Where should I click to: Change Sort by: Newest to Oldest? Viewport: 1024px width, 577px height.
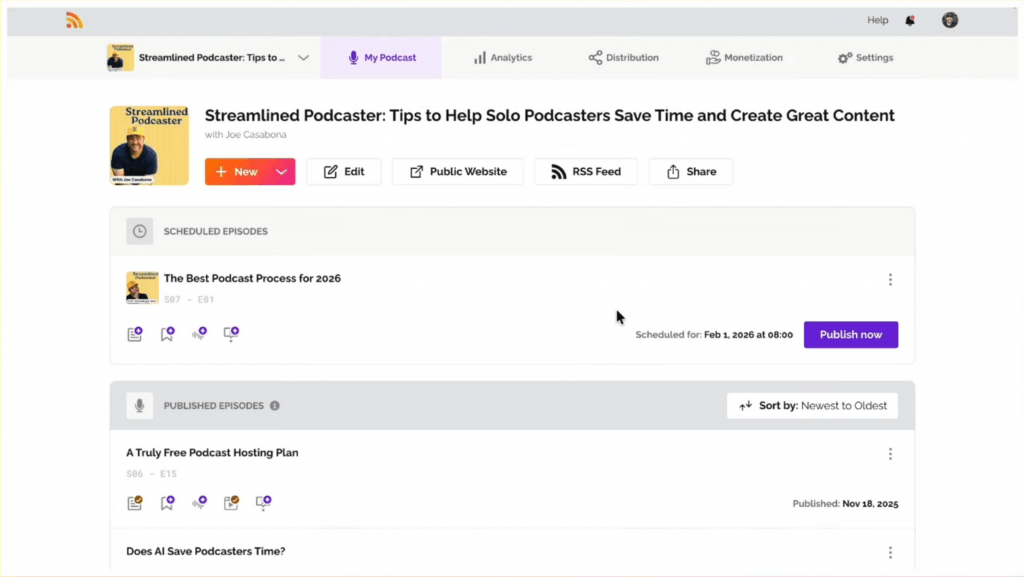(x=812, y=405)
